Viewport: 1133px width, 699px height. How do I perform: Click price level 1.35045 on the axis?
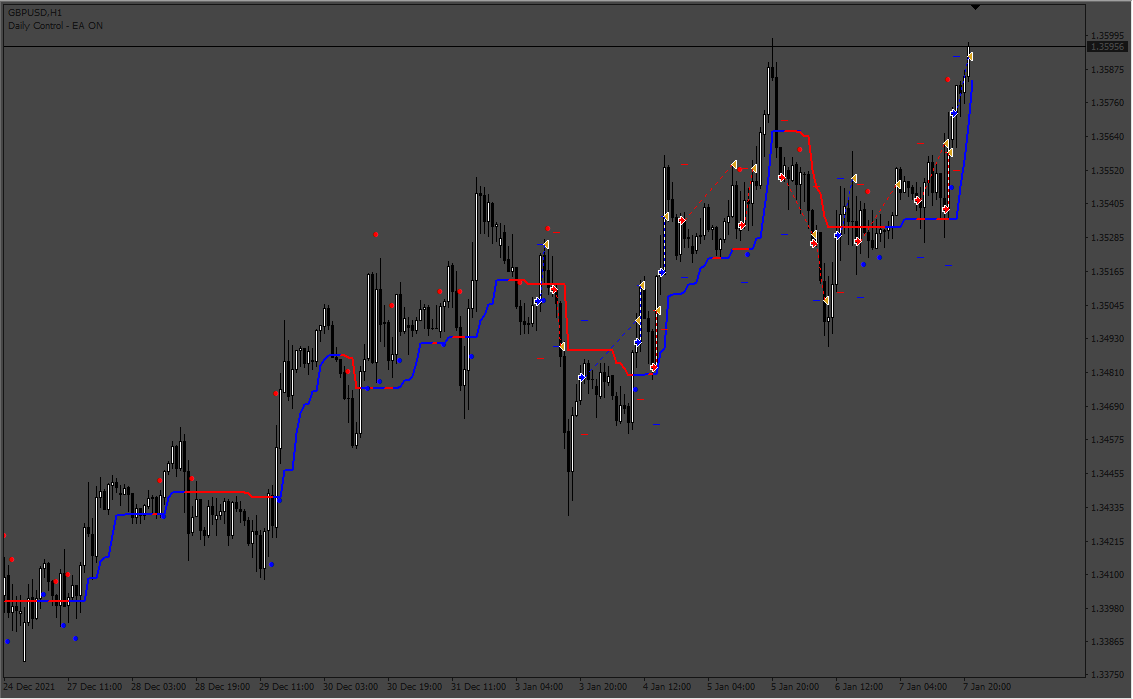pyautogui.click(x=1107, y=305)
